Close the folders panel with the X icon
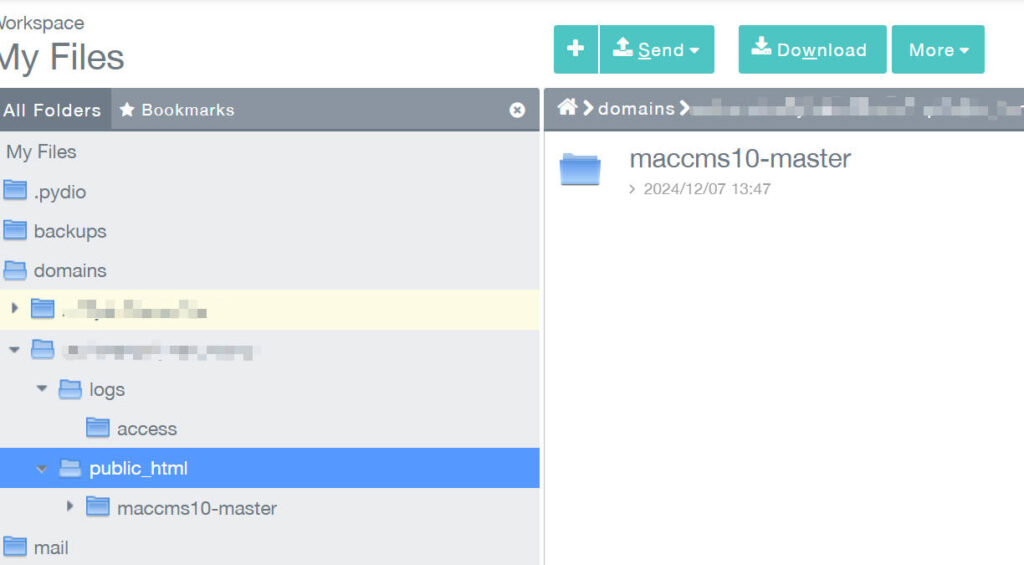1024x565 pixels. [x=517, y=110]
